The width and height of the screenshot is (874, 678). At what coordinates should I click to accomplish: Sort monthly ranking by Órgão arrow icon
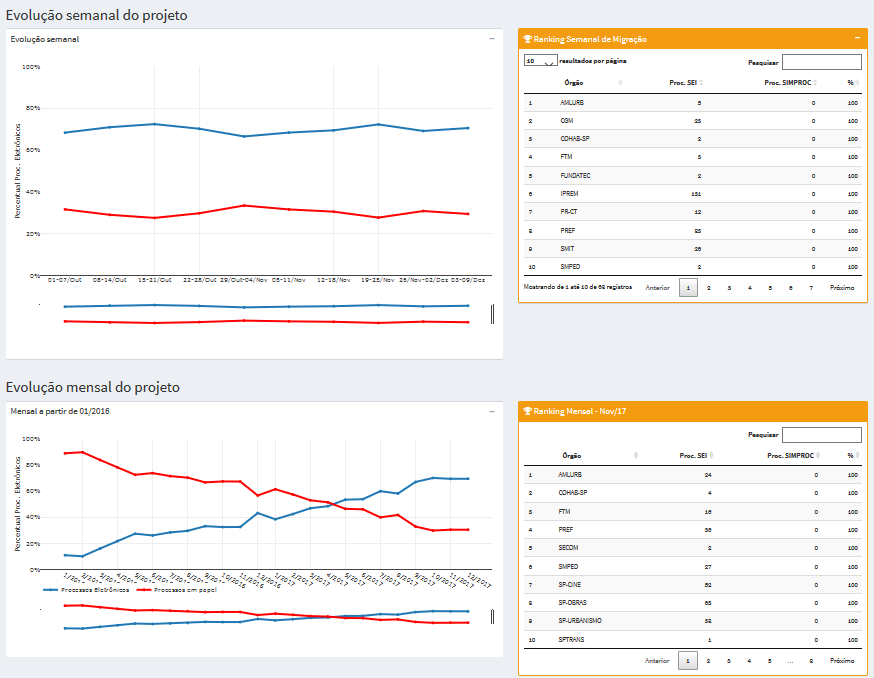[x=636, y=456]
